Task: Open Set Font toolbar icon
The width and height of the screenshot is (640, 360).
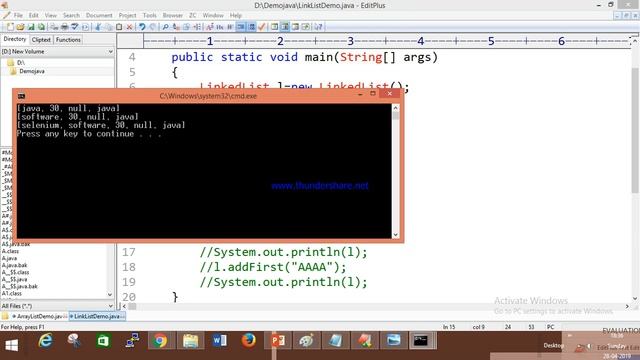Action: (210, 27)
